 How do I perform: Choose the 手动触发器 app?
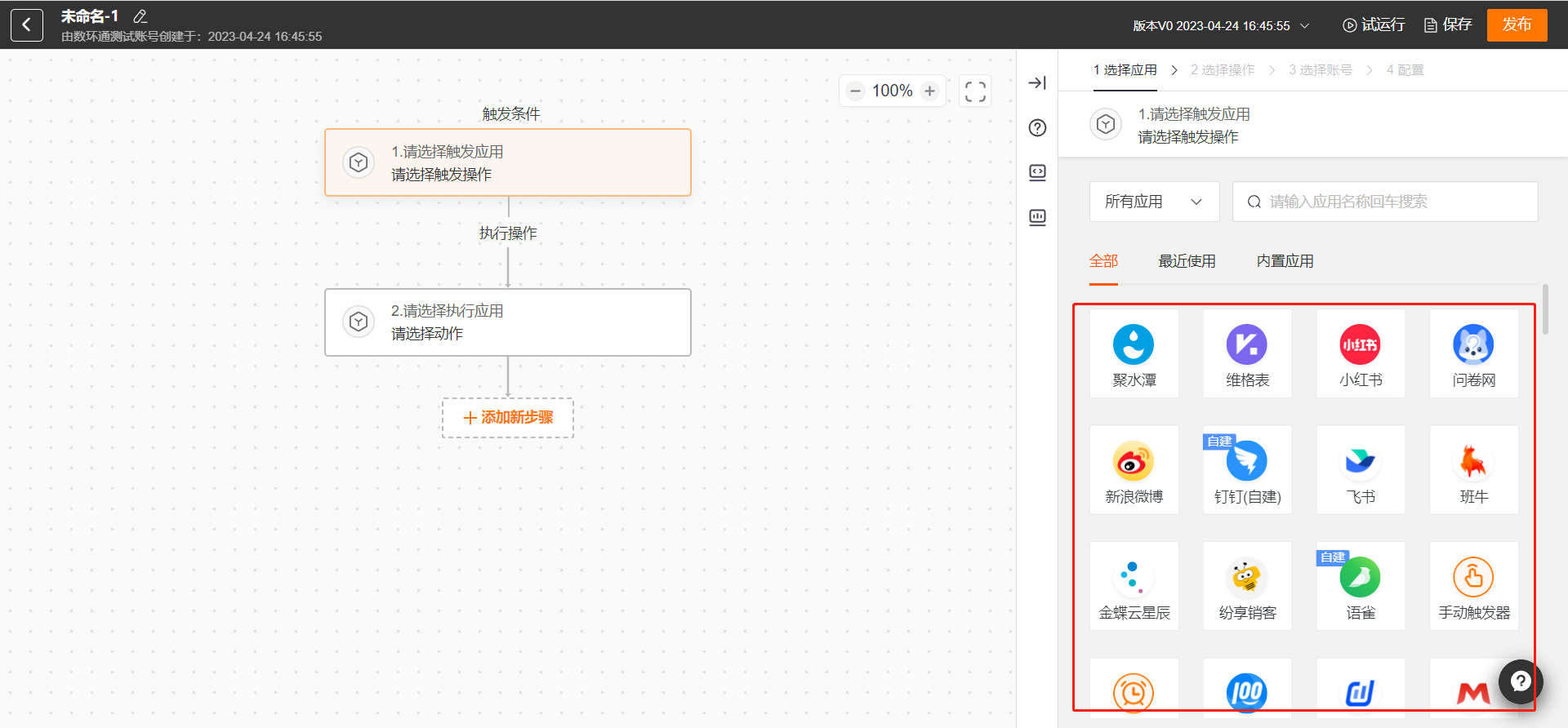1474,586
